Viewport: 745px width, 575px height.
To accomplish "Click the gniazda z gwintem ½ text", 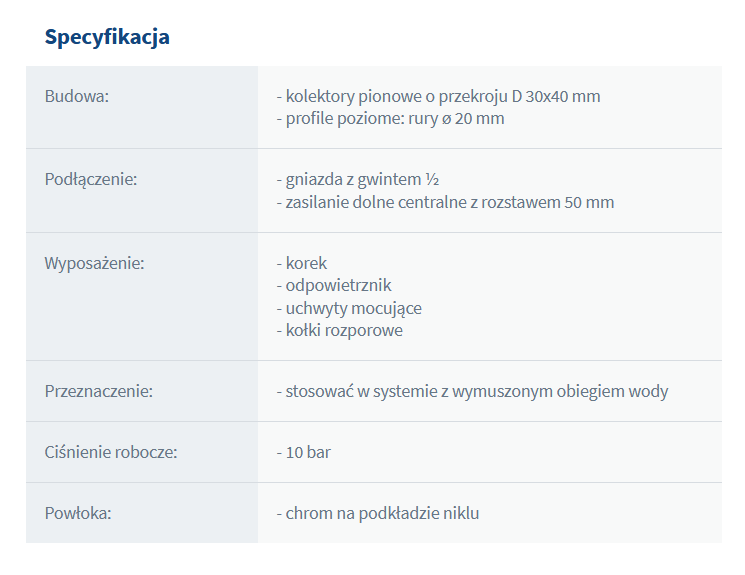I will pos(357,180).
